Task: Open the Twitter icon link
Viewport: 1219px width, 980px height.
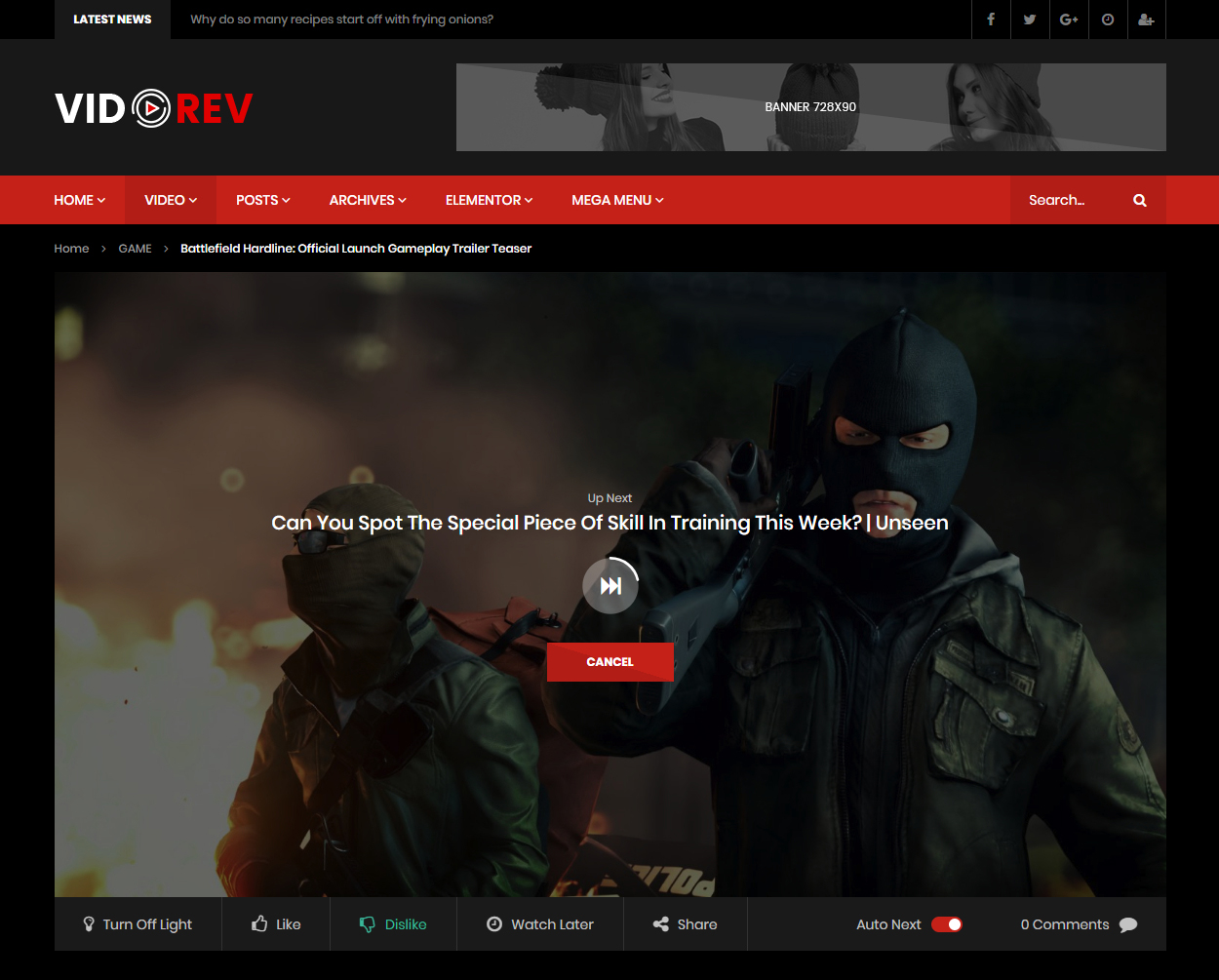Action: 1030,20
